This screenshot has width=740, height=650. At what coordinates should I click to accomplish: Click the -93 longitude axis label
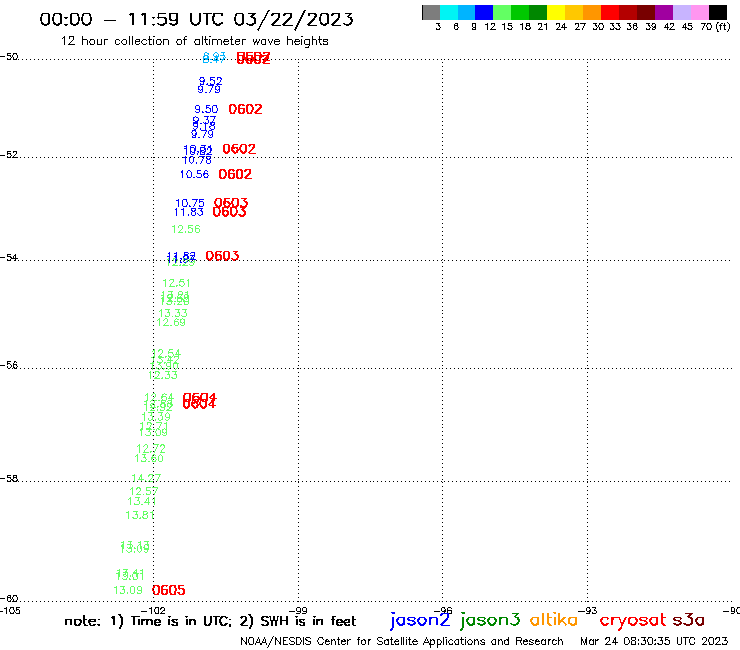587,611
